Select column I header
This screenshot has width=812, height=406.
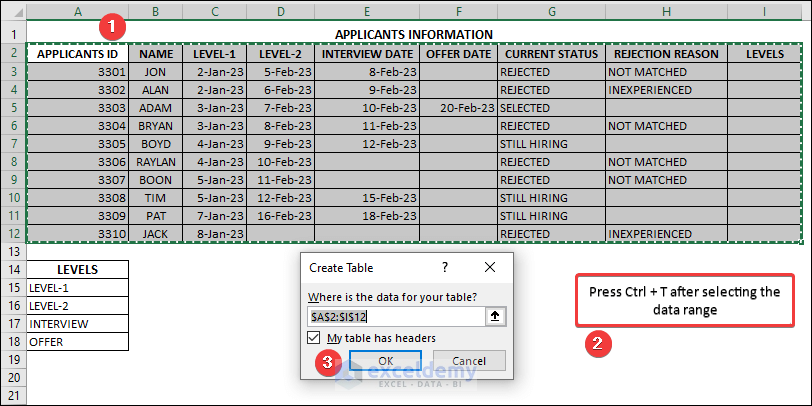coord(765,11)
